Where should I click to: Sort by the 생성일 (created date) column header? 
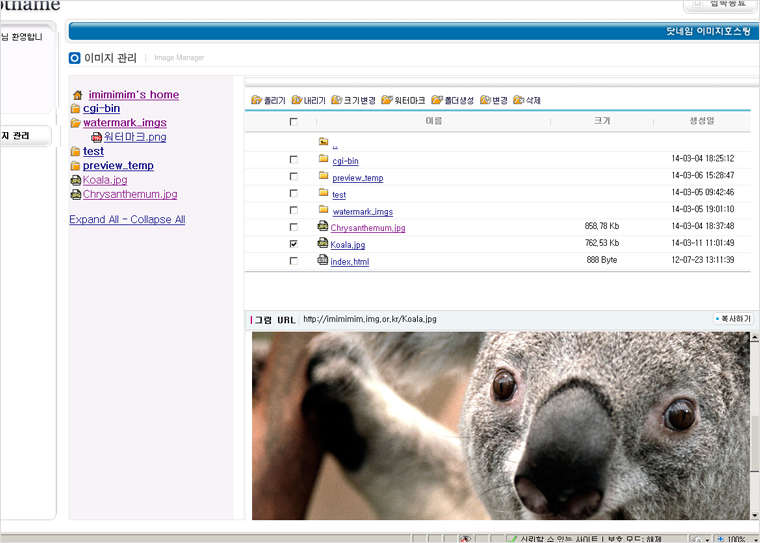tap(701, 121)
